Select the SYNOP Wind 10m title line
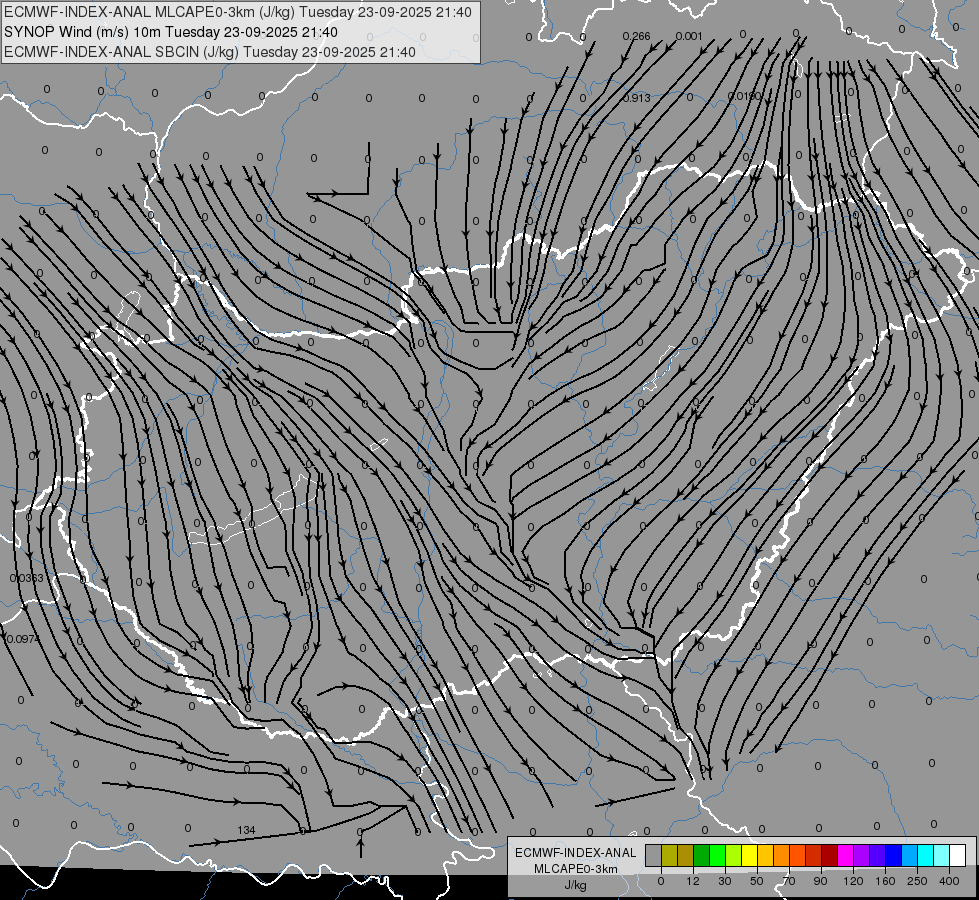The width and height of the screenshot is (979, 900). [170, 32]
